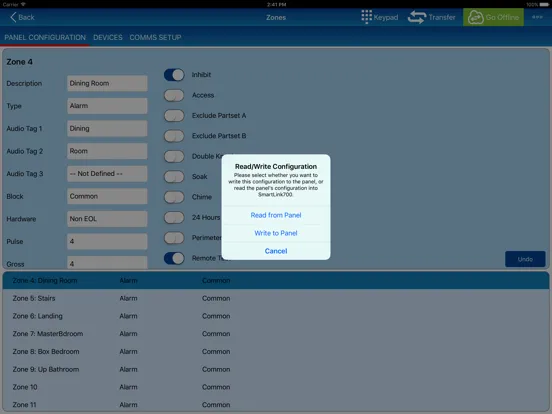Open Audio Tag 1 dropdown showing Dining
Viewport: 552px width, 414px height.
[107, 128]
